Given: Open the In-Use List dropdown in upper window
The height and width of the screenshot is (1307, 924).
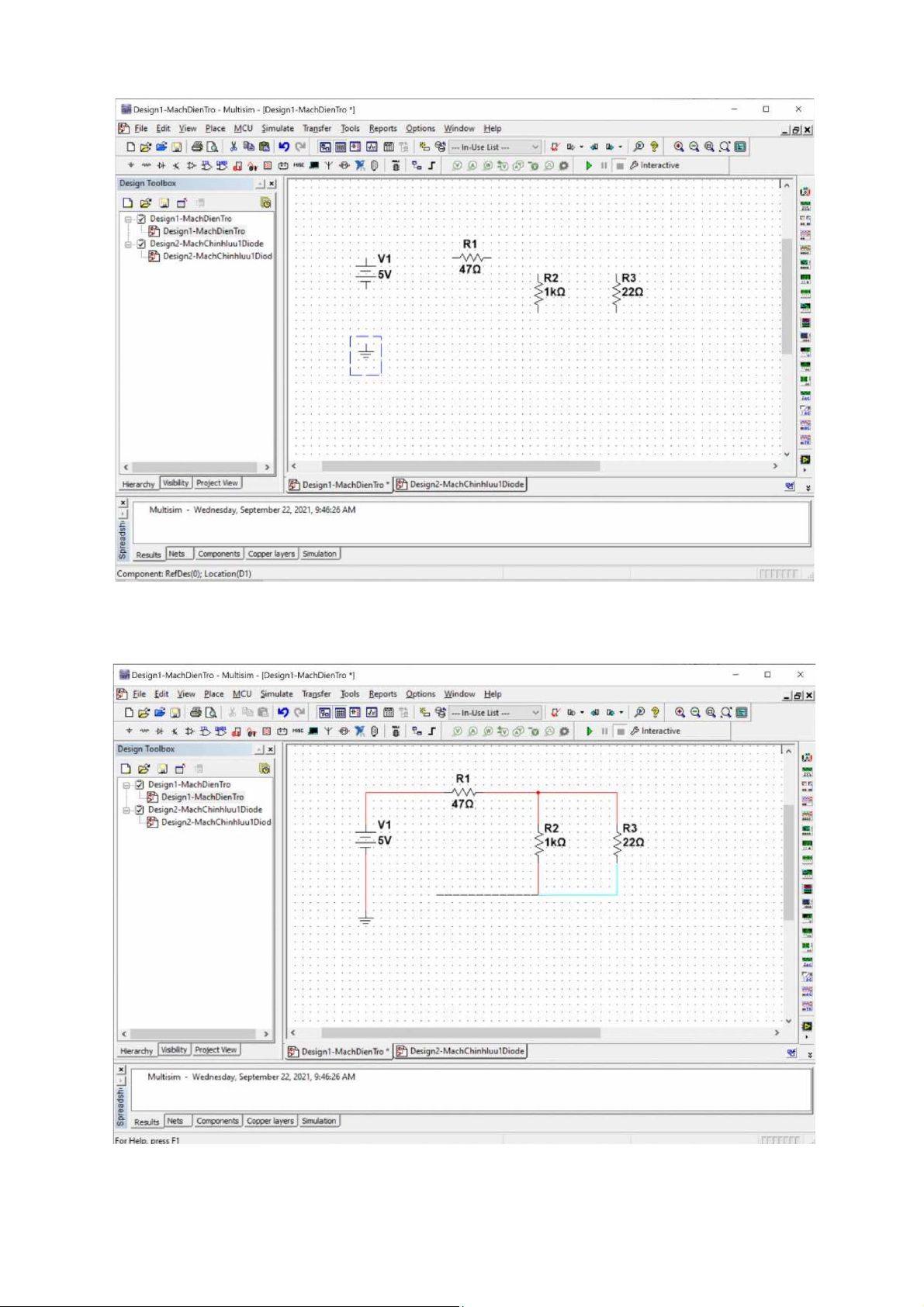Looking at the screenshot, I should pos(535,147).
